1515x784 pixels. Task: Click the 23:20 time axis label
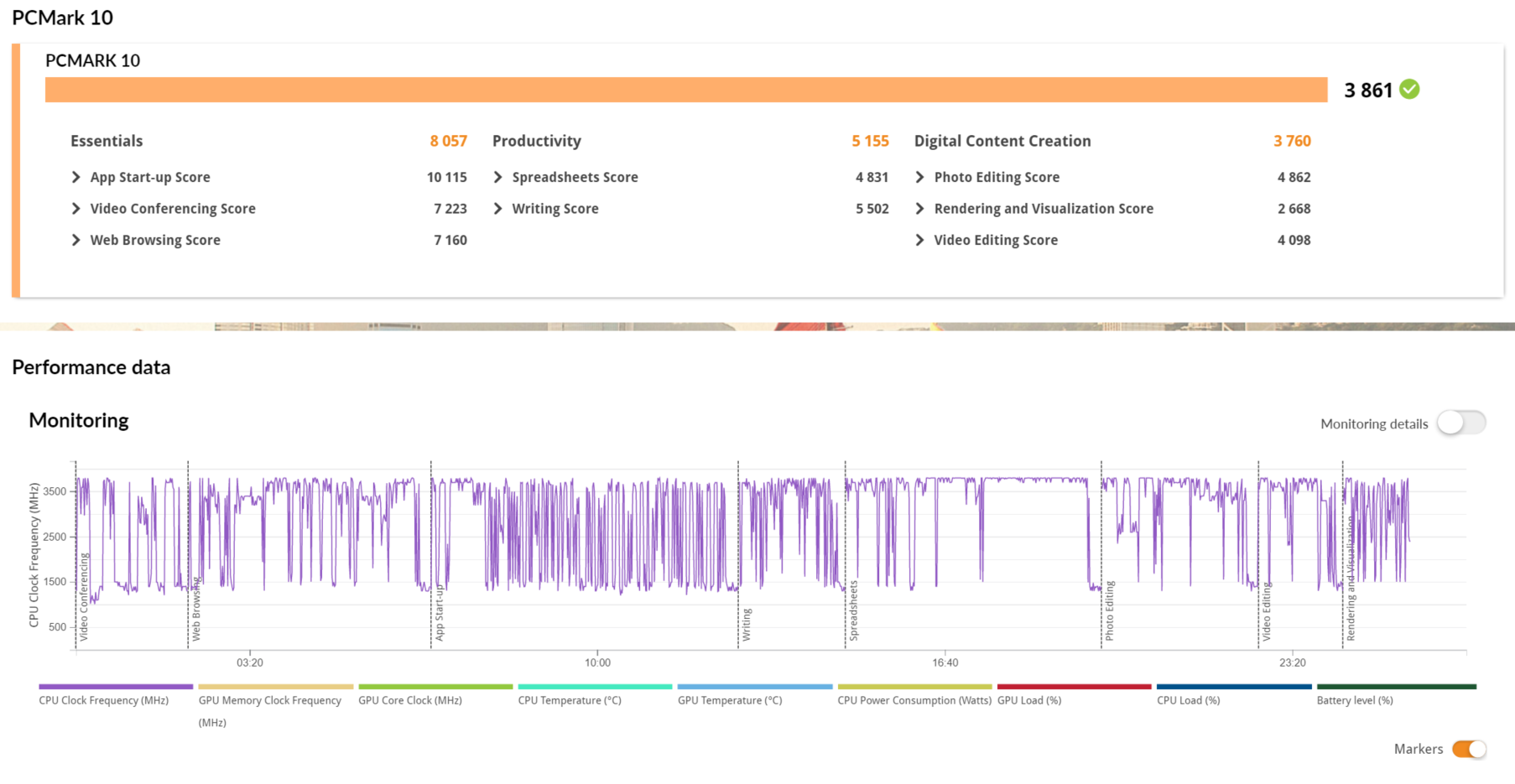click(x=1293, y=662)
